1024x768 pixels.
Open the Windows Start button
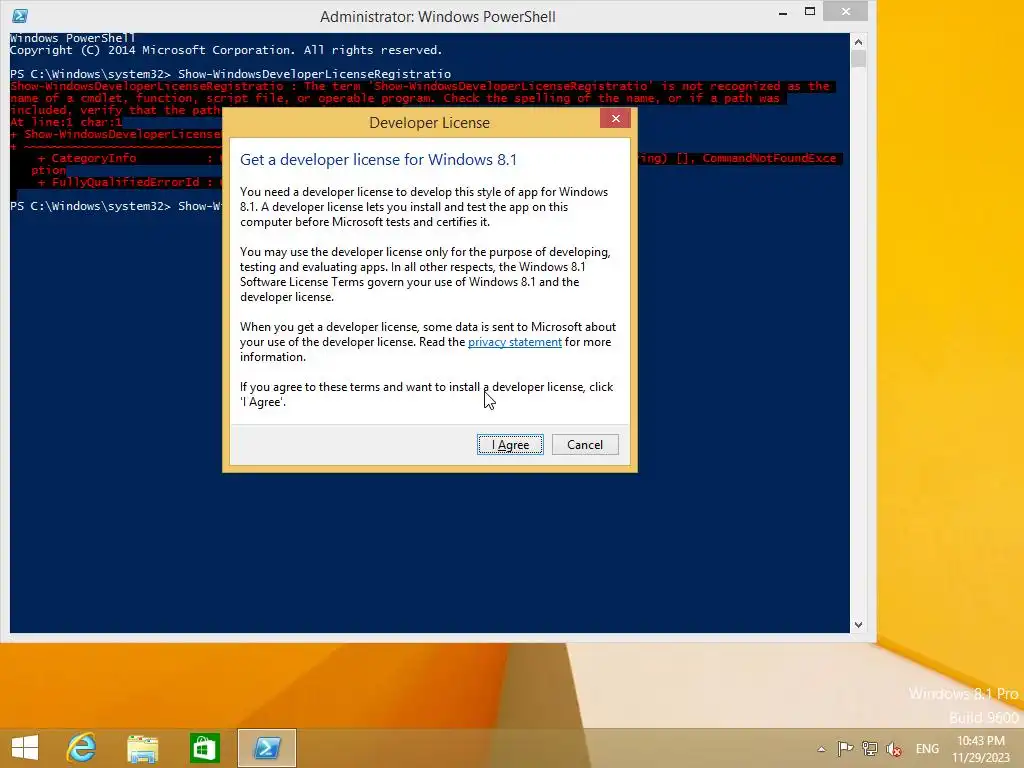pos(25,748)
